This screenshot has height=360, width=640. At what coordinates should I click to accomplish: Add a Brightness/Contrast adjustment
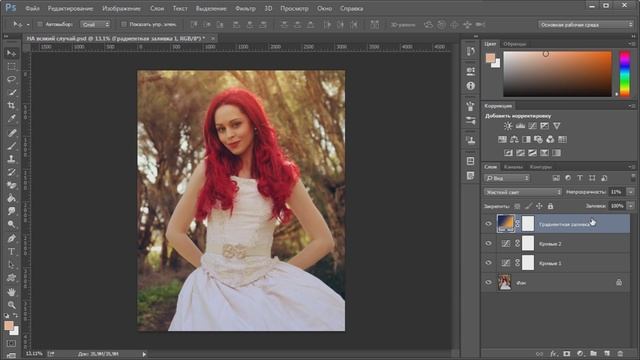(508, 126)
